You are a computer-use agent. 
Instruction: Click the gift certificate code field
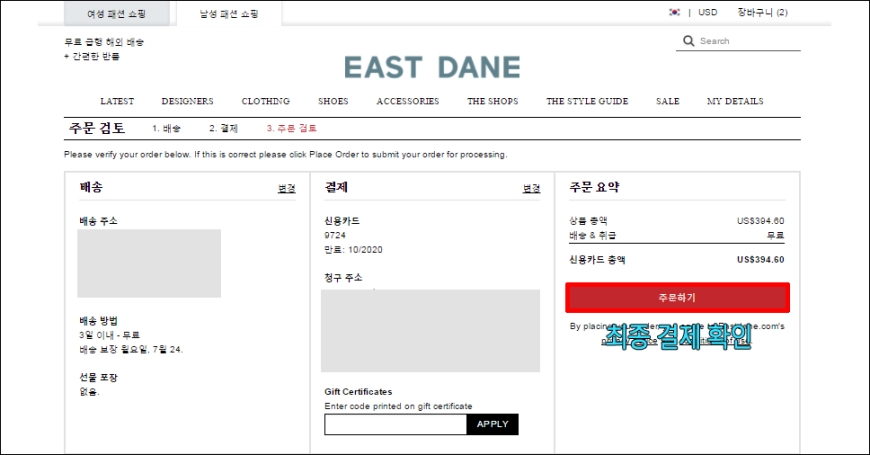click(x=396, y=424)
